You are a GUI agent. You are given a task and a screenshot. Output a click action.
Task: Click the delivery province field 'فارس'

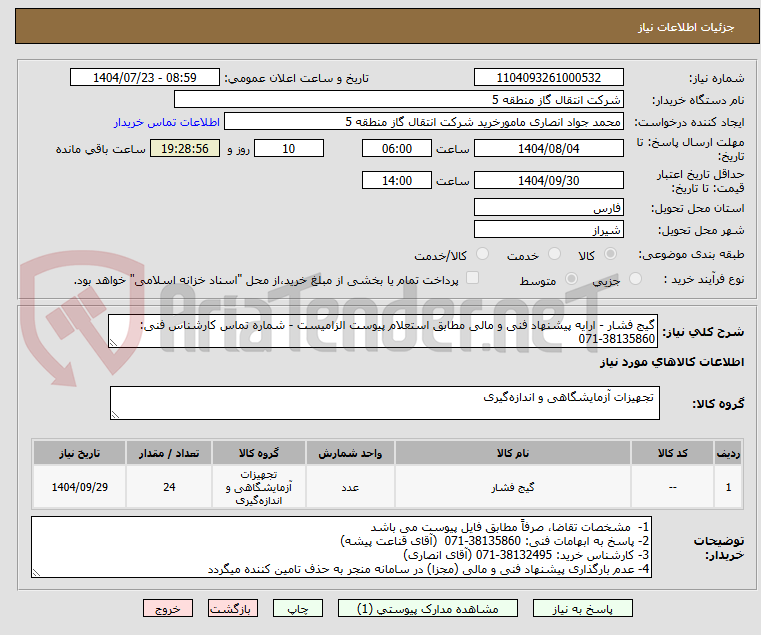548,208
